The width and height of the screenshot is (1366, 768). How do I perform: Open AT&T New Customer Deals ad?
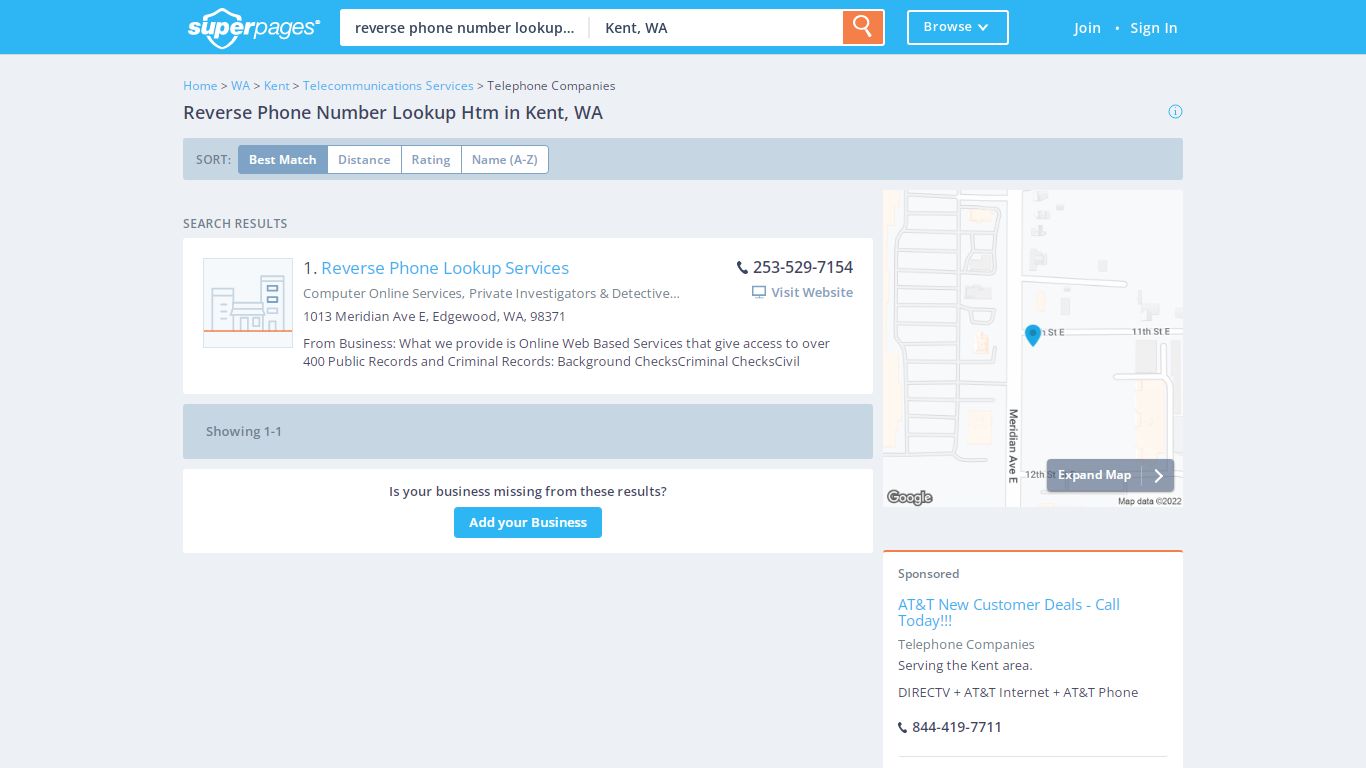coord(1008,612)
